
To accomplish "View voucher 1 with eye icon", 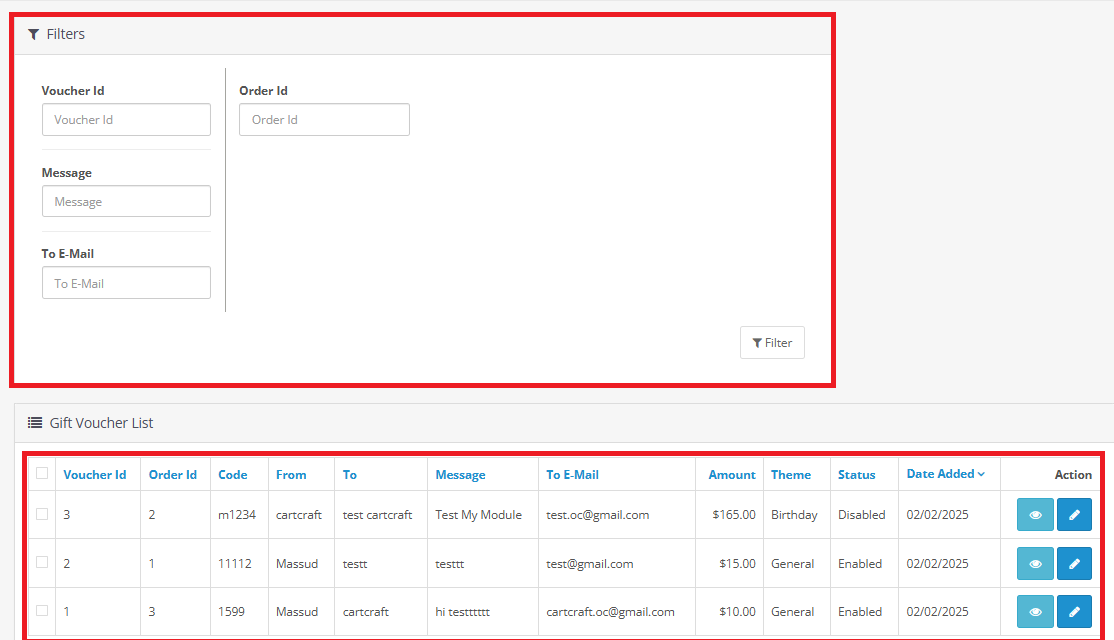I will click(x=1035, y=612).
